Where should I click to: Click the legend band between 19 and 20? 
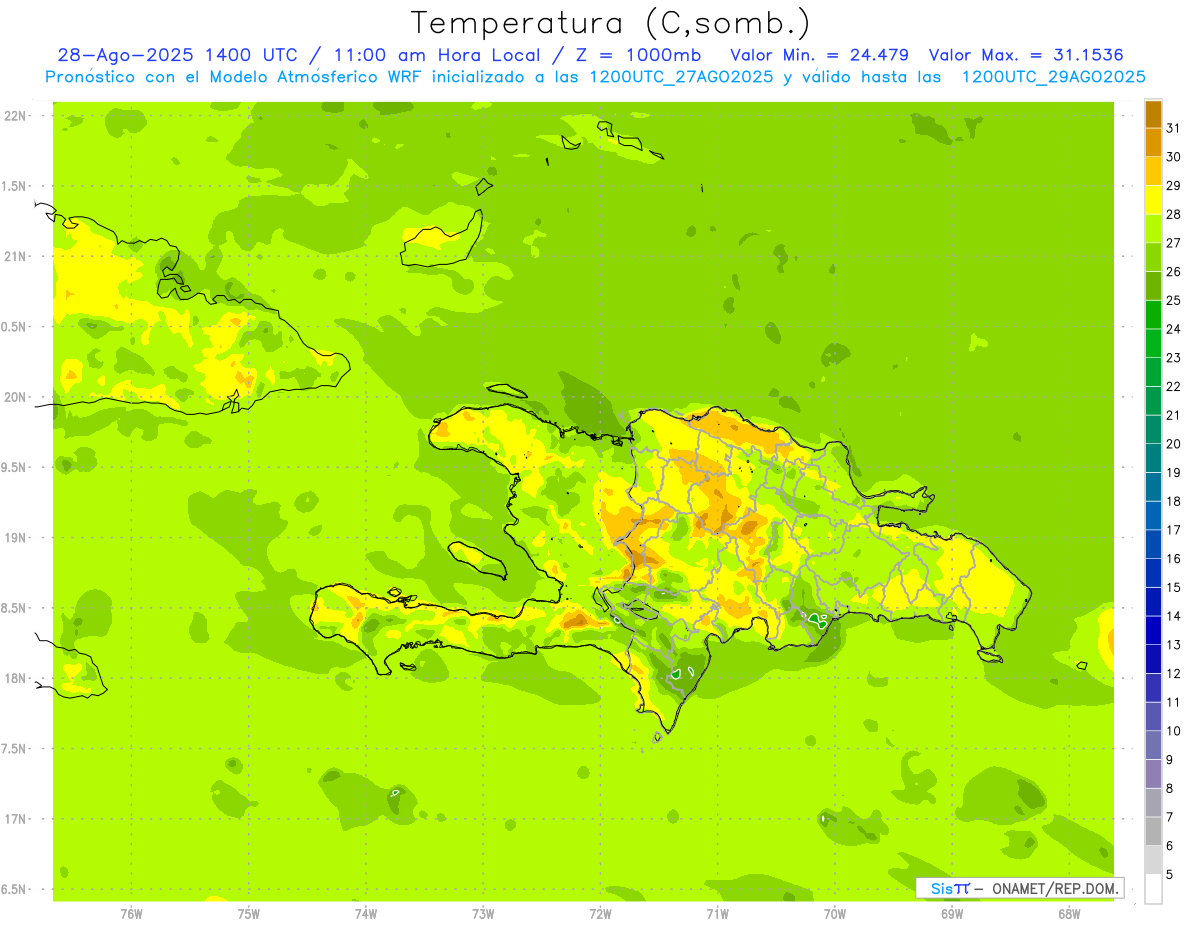click(x=1153, y=458)
